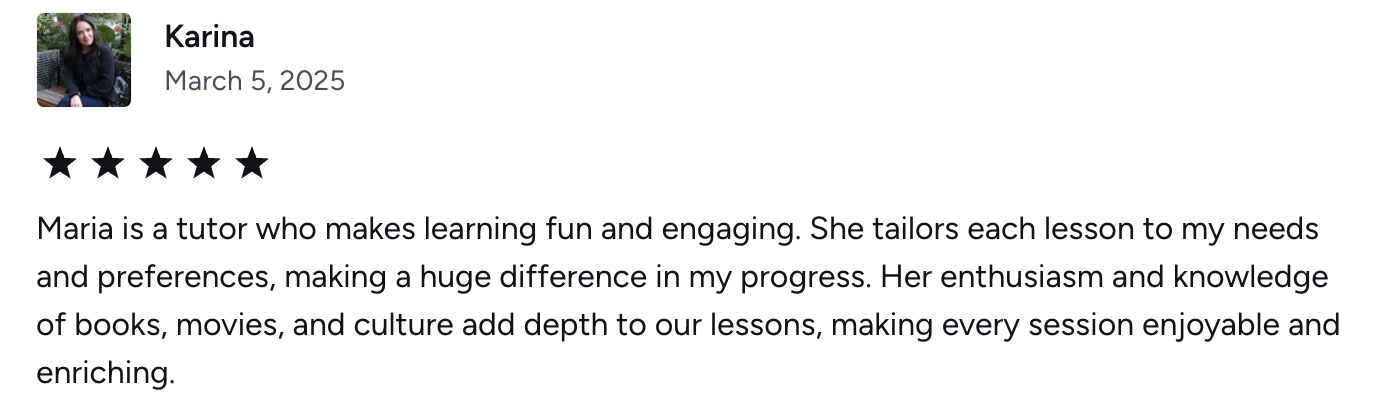Image resolution: width=1396 pixels, height=412 pixels.
Task: Click the second star in the rating
Action: pos(108,163)
